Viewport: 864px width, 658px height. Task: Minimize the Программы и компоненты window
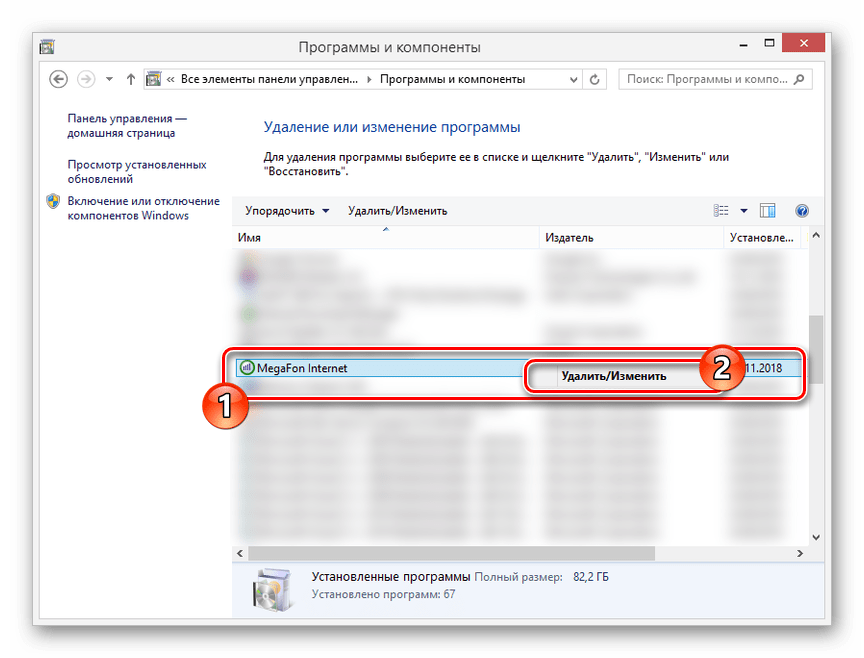(x=743, y=44)
